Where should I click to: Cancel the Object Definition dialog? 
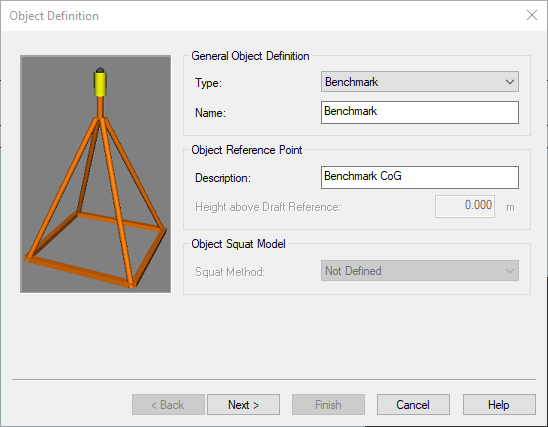[413, 405]
